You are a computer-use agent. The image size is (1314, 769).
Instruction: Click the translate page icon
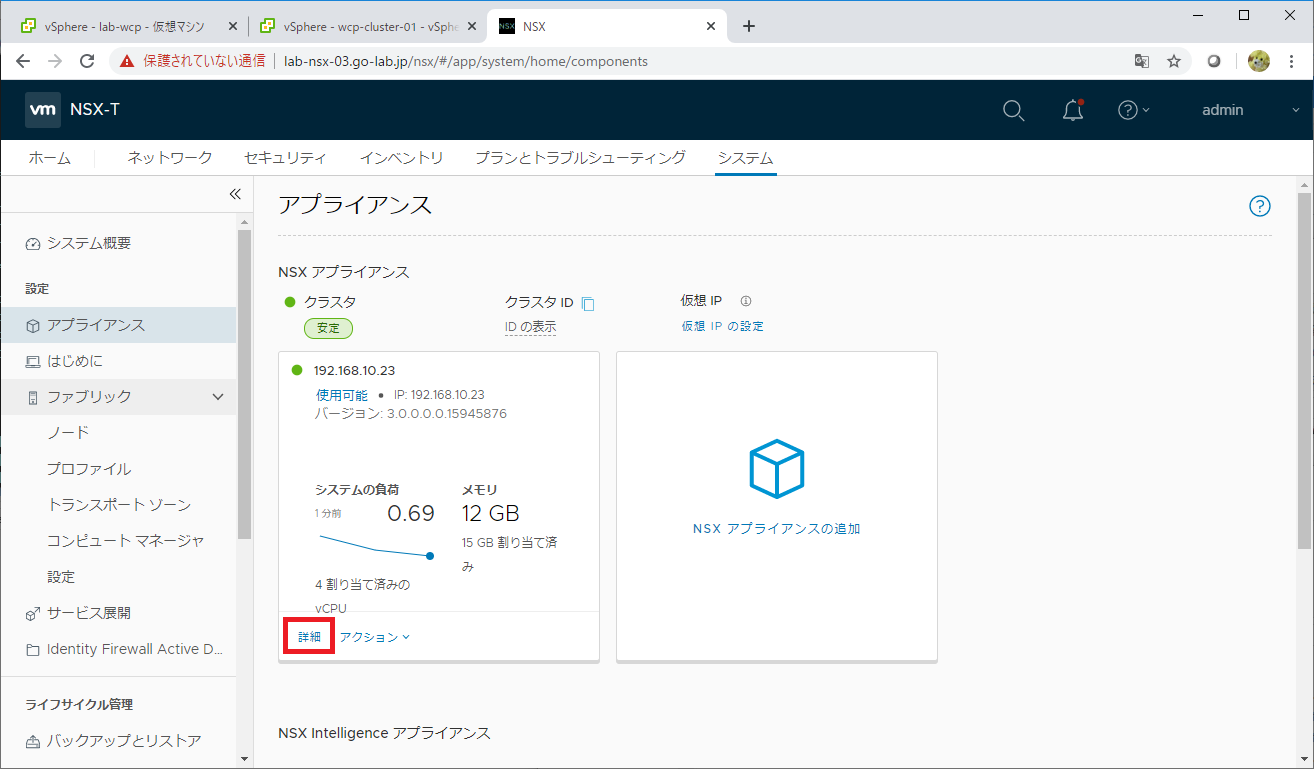(1141, 61)
